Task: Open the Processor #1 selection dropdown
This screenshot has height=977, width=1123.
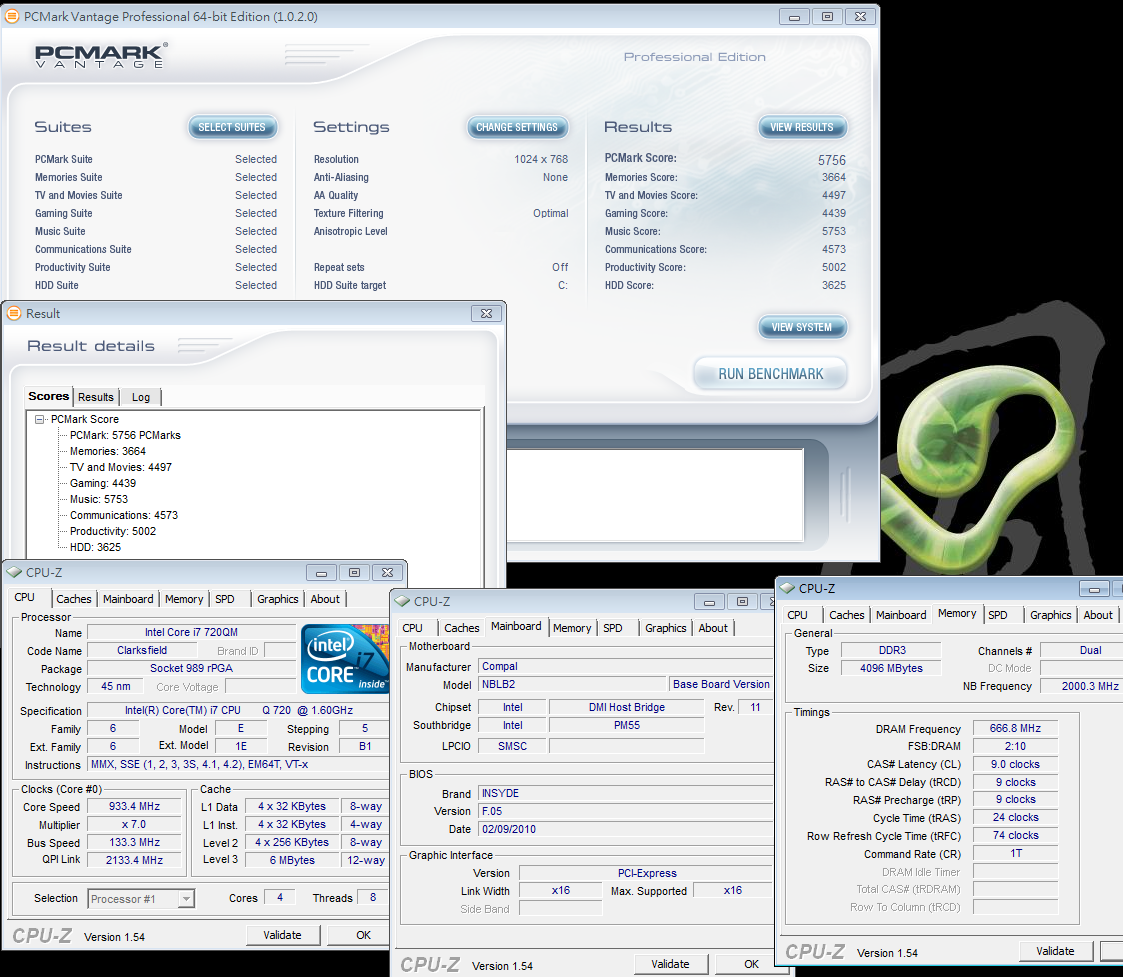Action: tap(141, 898)
